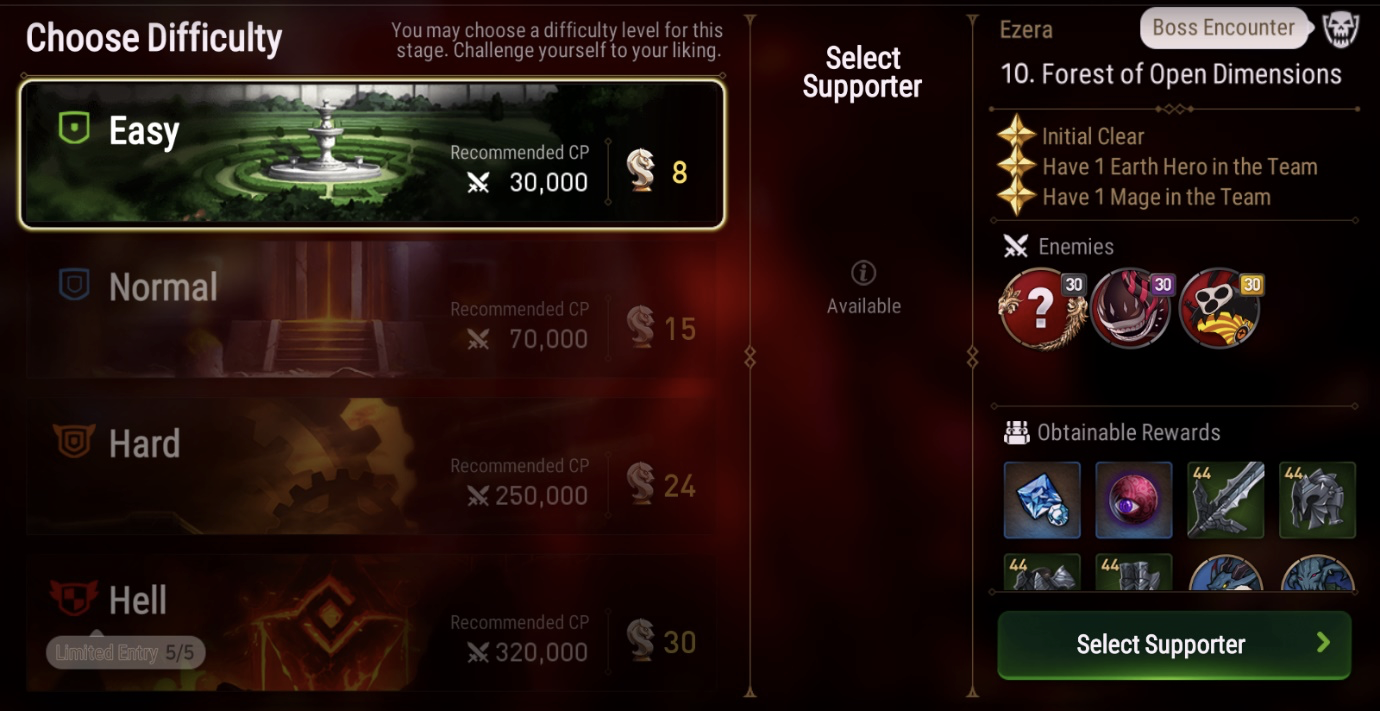View the level 44 helmet reward
Image resolution: width=1380 pixels, height=711 pixels.
point(1318,500)
